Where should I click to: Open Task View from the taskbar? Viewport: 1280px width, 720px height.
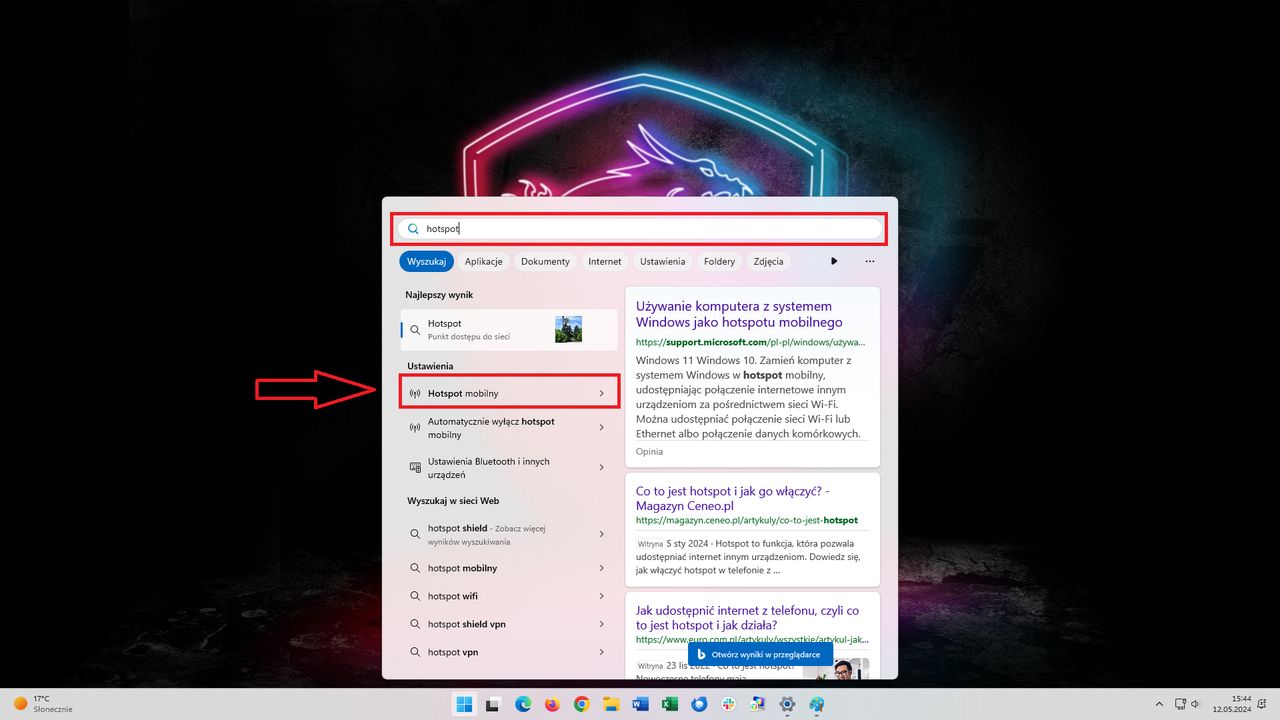click(x=493, y=704)
